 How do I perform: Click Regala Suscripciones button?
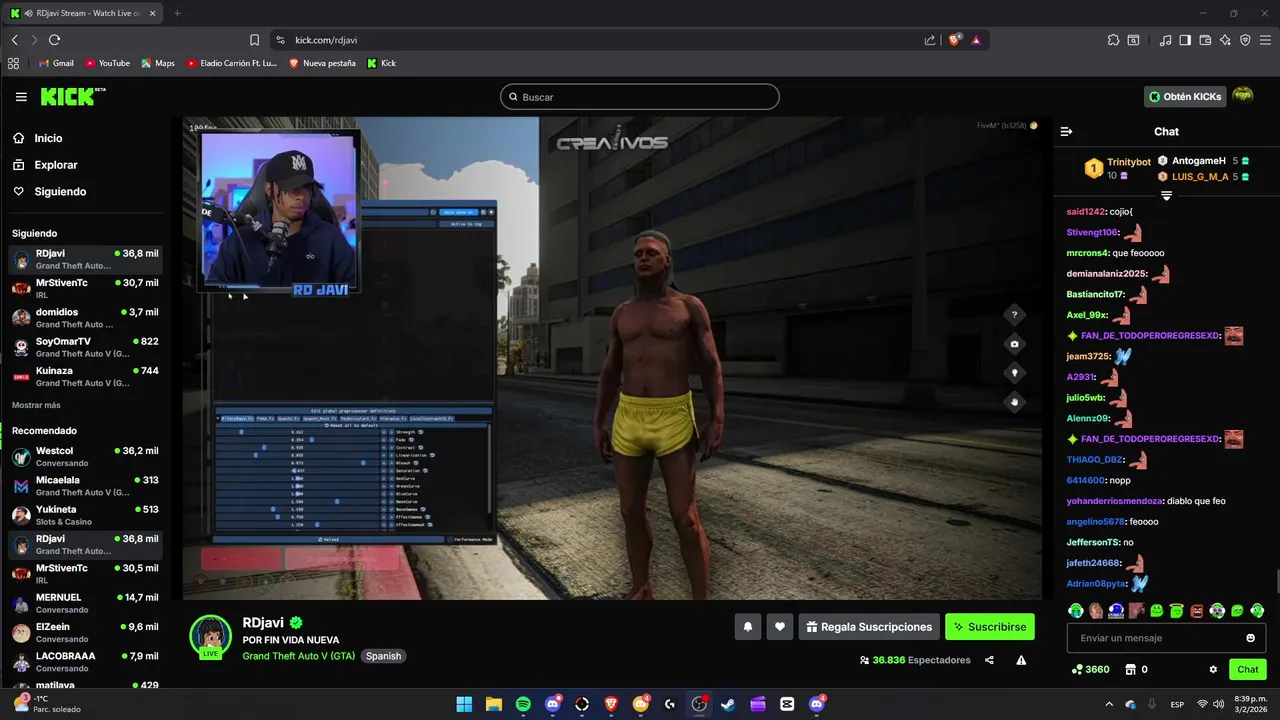click(869, 627)
